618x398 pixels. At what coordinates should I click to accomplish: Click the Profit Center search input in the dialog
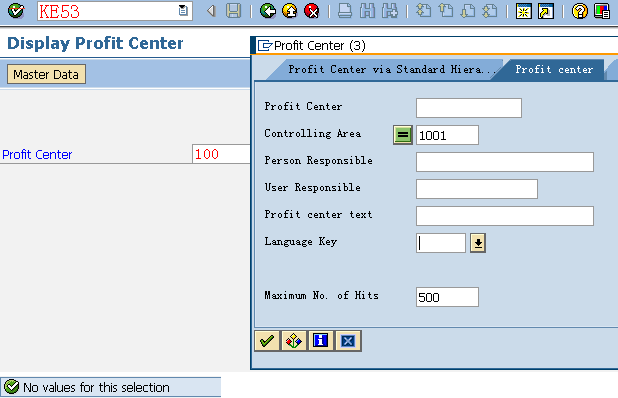click(469, 108)
